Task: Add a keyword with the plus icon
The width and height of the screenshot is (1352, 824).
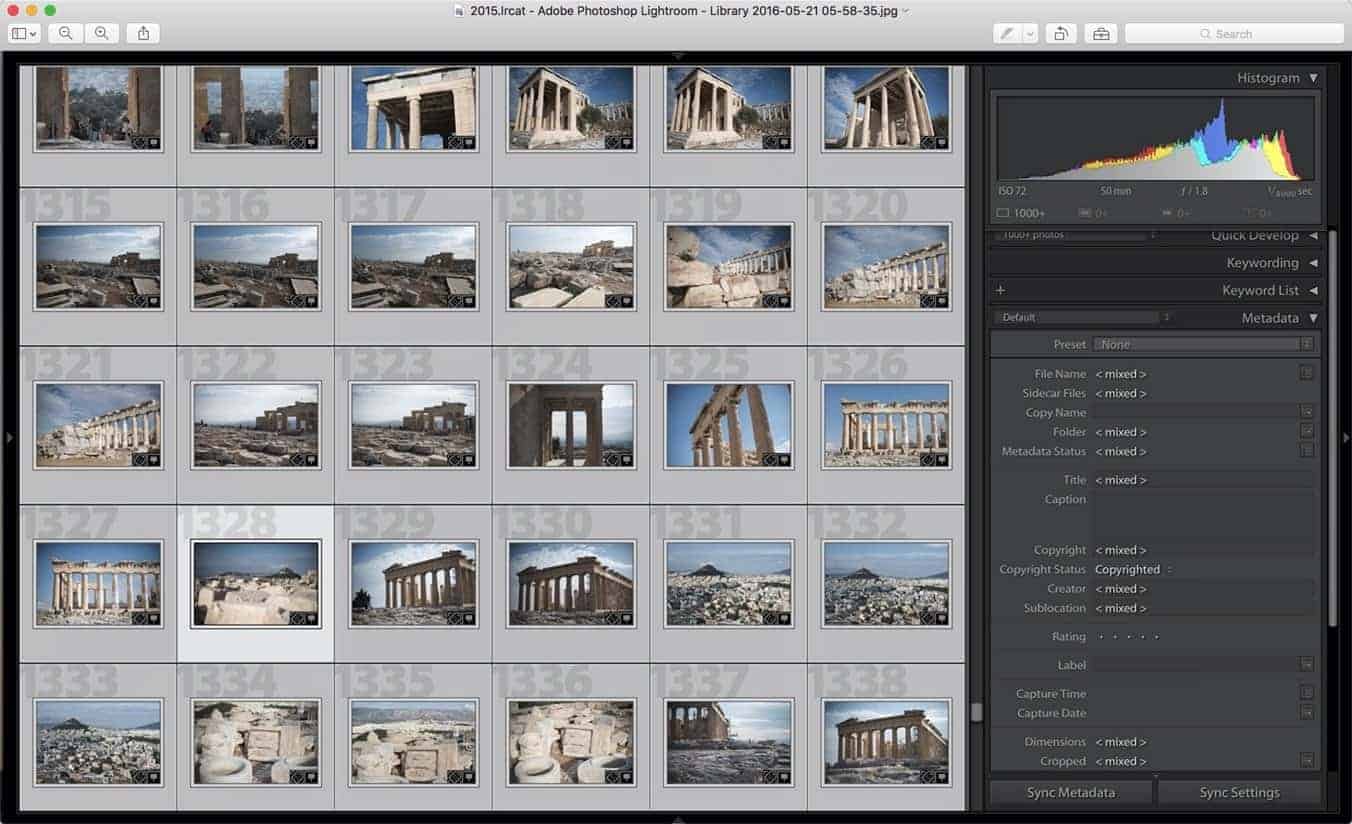Action: 1000,290
